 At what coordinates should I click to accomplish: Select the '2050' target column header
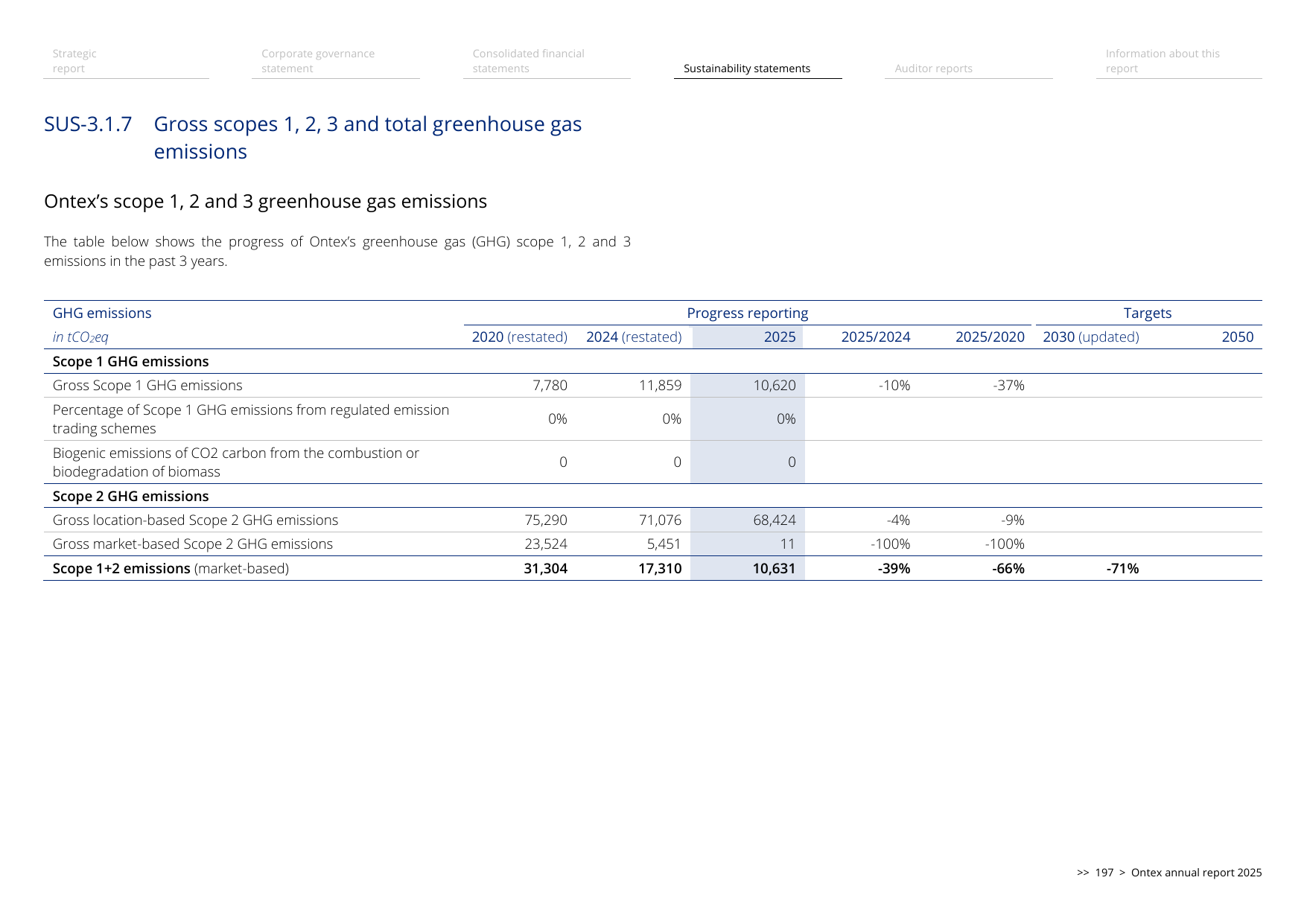pos(1238,337)
